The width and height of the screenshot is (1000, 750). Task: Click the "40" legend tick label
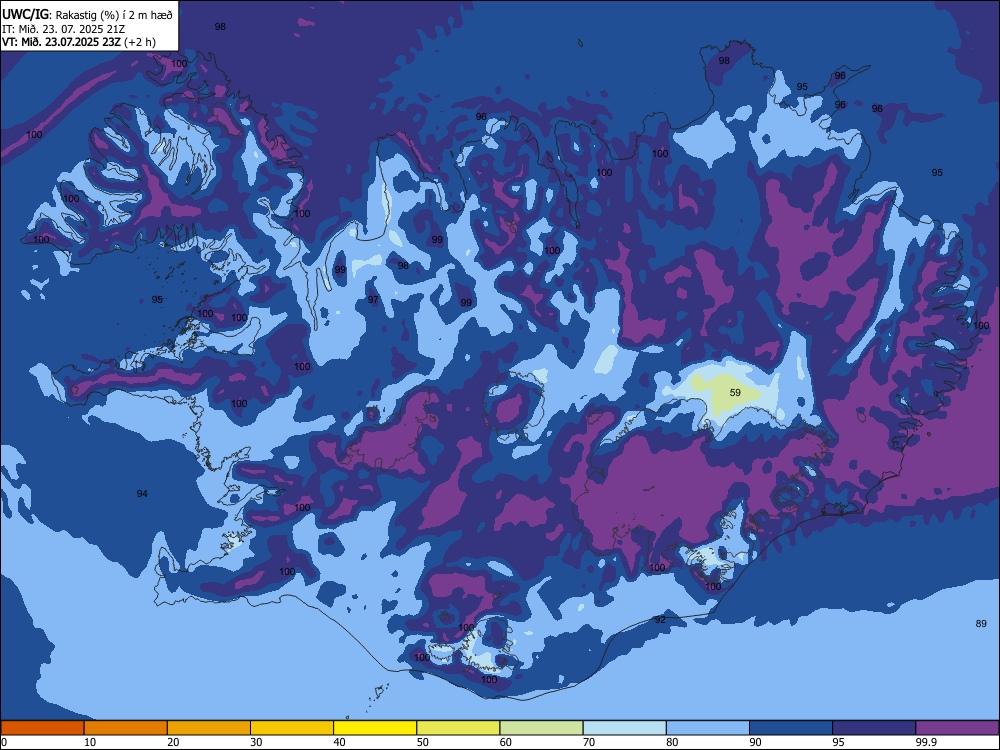339,742
